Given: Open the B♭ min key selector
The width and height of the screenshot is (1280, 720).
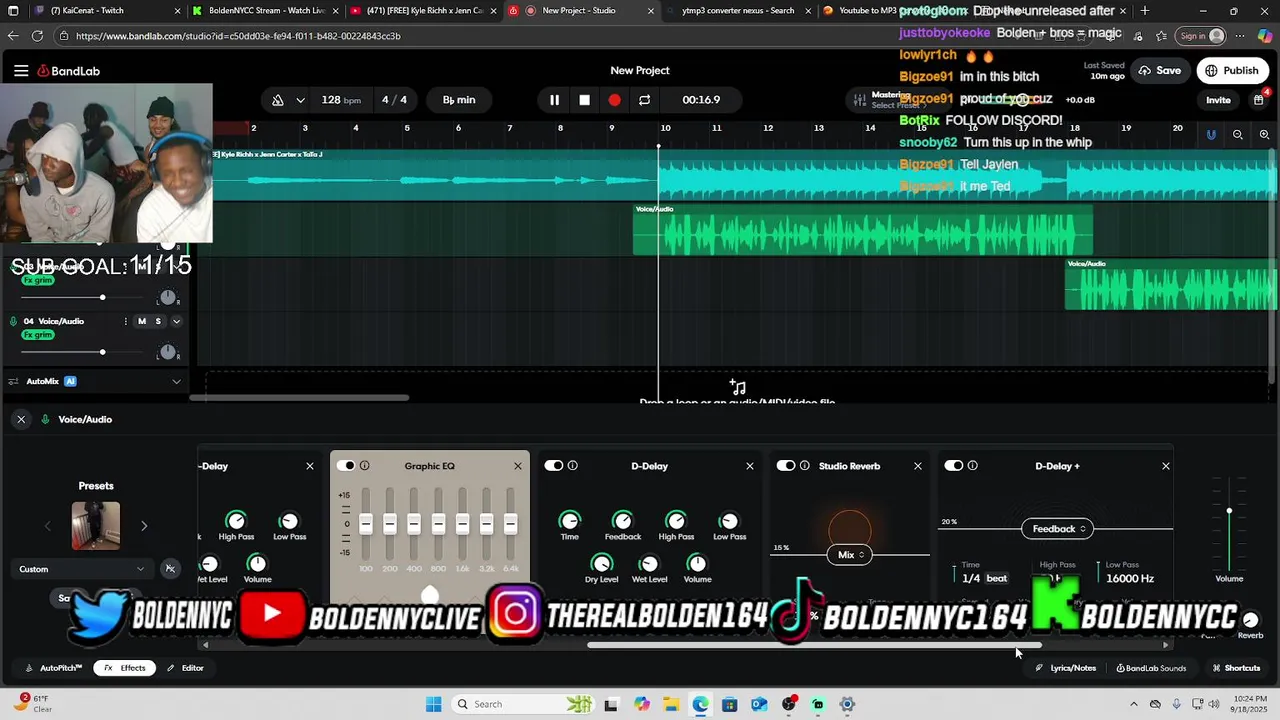Looking at the screenshot, I should pyautogui.click(x=459, y=100).
